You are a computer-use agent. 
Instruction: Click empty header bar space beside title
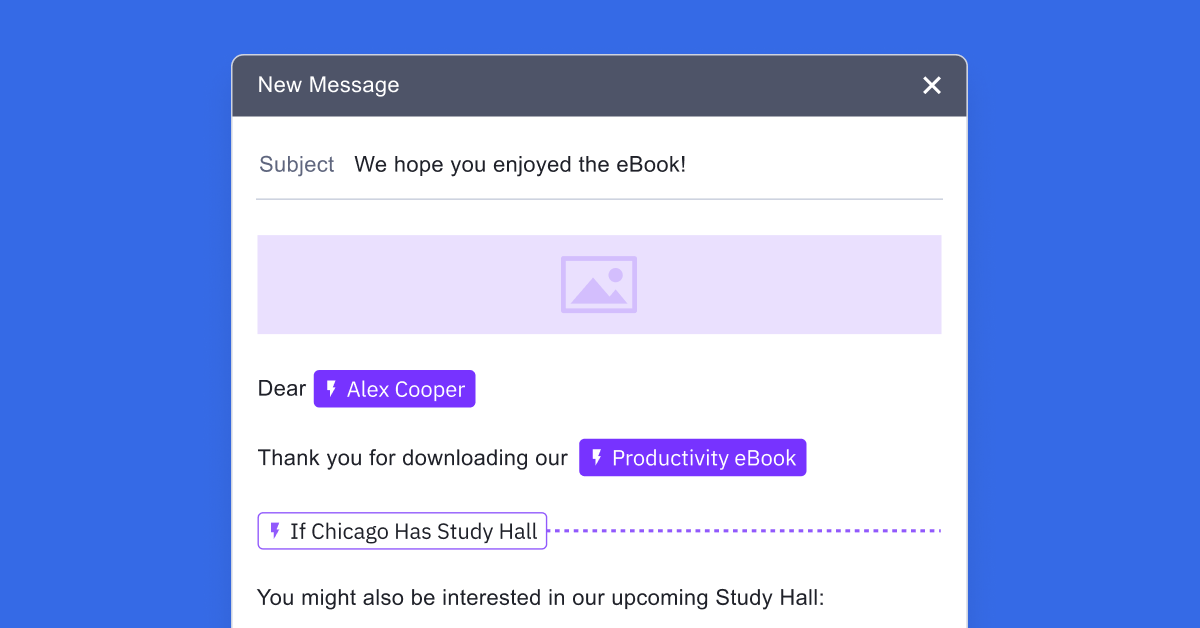click(650, 85)
